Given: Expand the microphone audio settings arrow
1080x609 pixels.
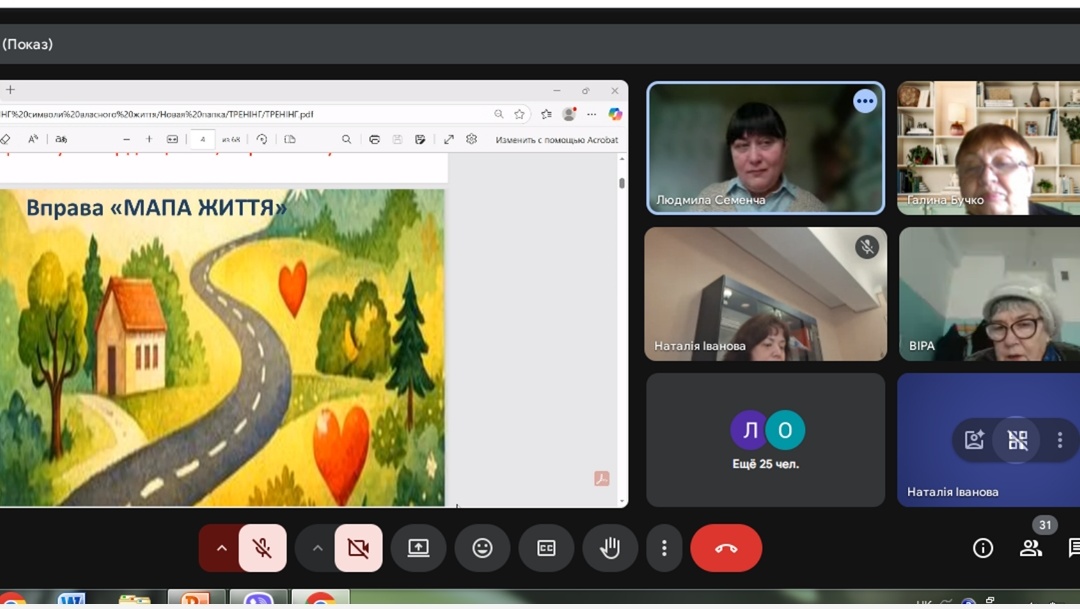Looking at the screenshot, I should tap(222, 548).
